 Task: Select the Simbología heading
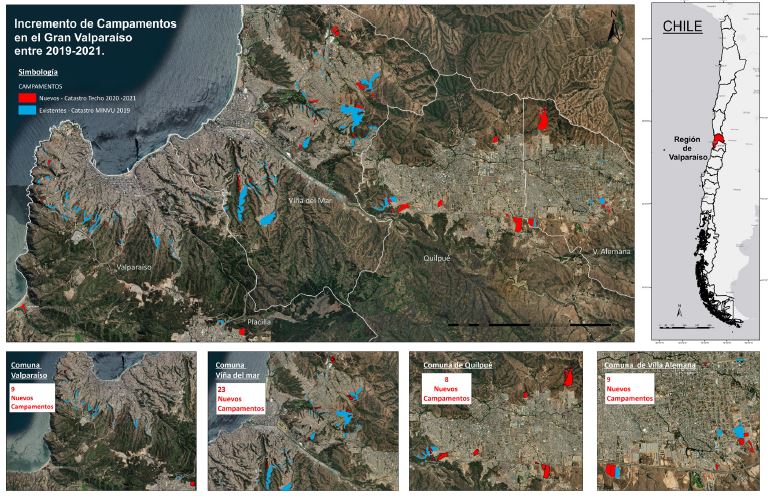pyautogui.click(x=38, y=73)
